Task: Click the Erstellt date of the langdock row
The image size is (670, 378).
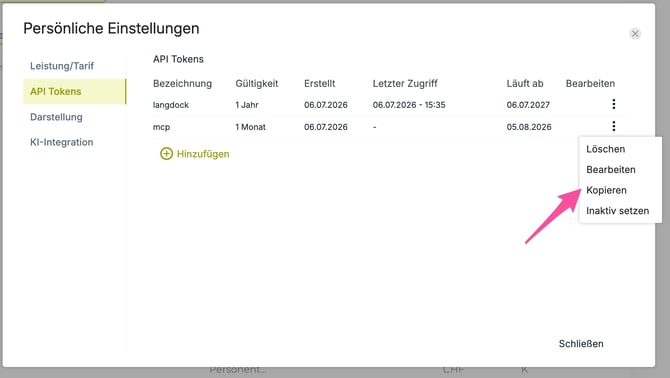Action: [326, 105]
